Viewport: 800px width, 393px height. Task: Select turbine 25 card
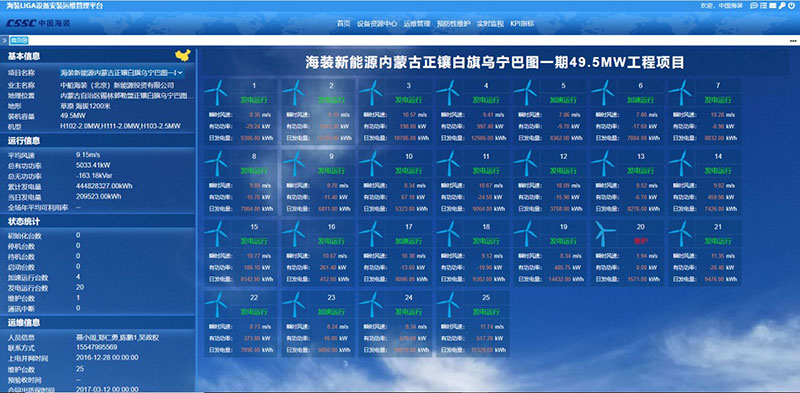(x=472, y=324)
